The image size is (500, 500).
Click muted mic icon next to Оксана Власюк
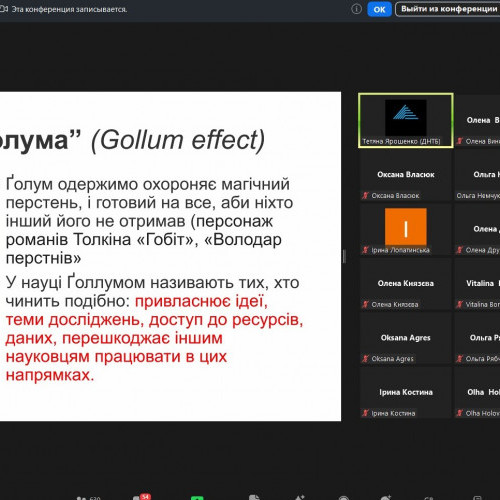(366, 196)
